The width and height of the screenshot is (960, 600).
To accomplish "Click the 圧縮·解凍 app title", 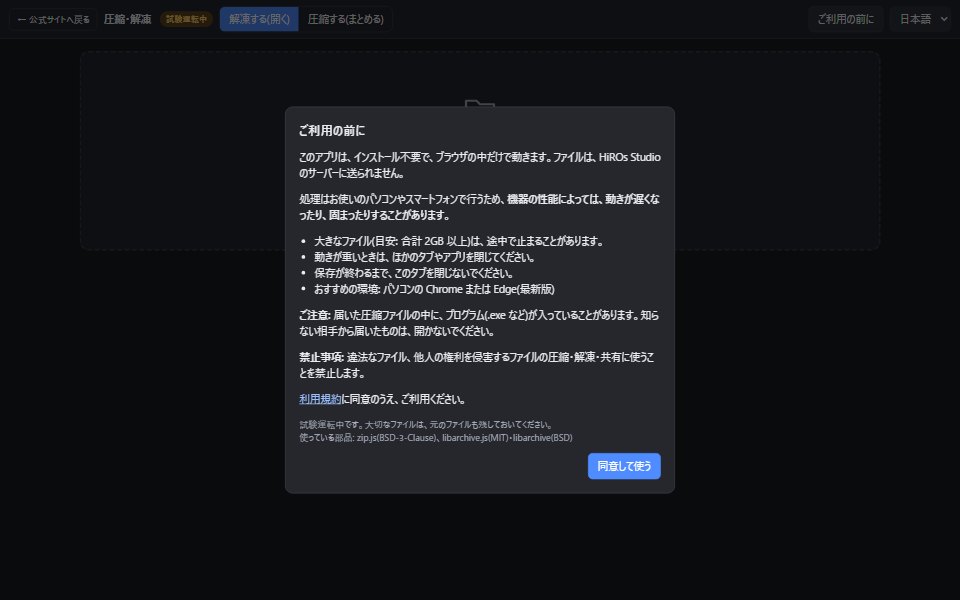I will point(127,19).
